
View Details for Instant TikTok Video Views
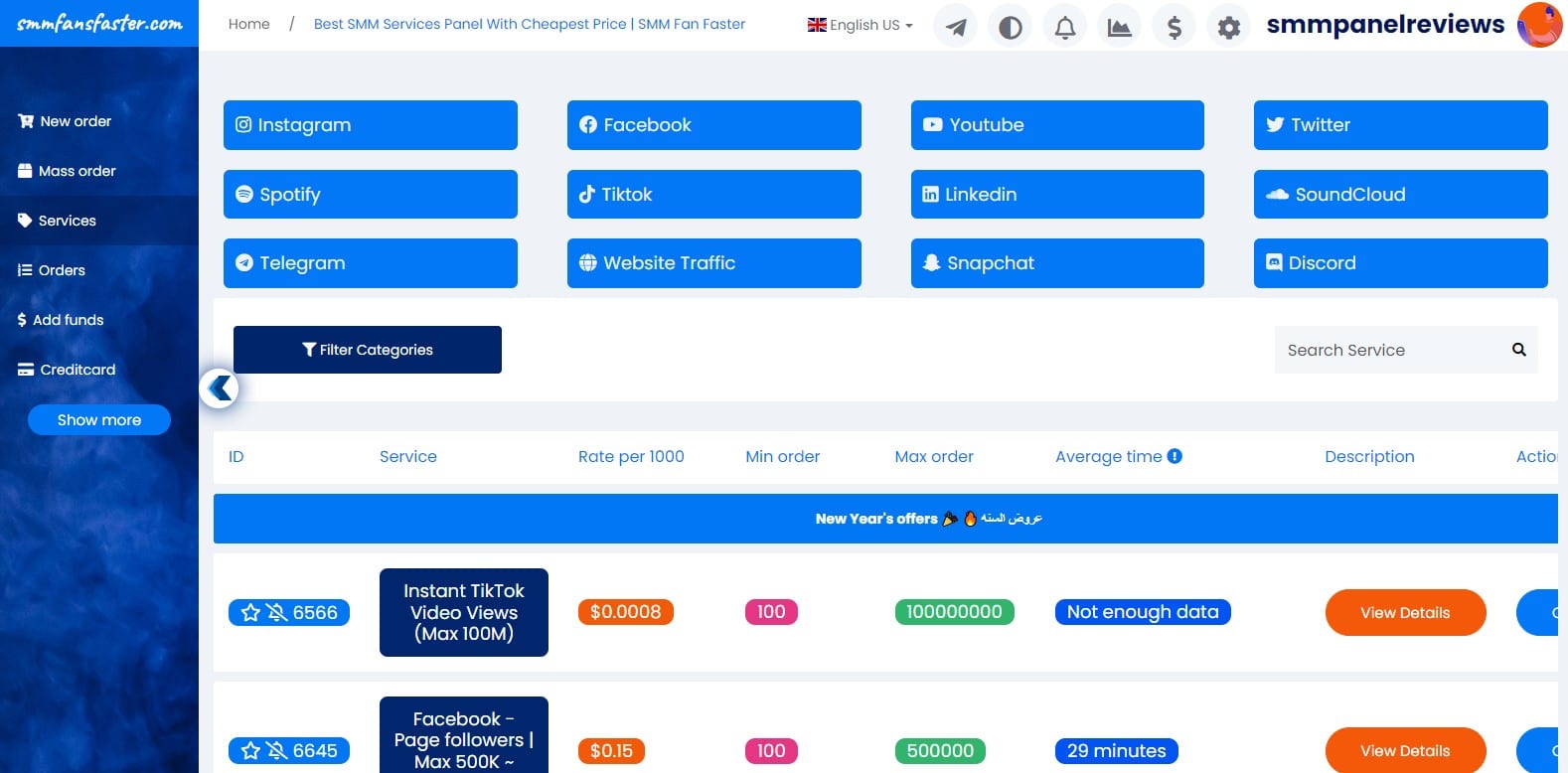point(1404,613)
